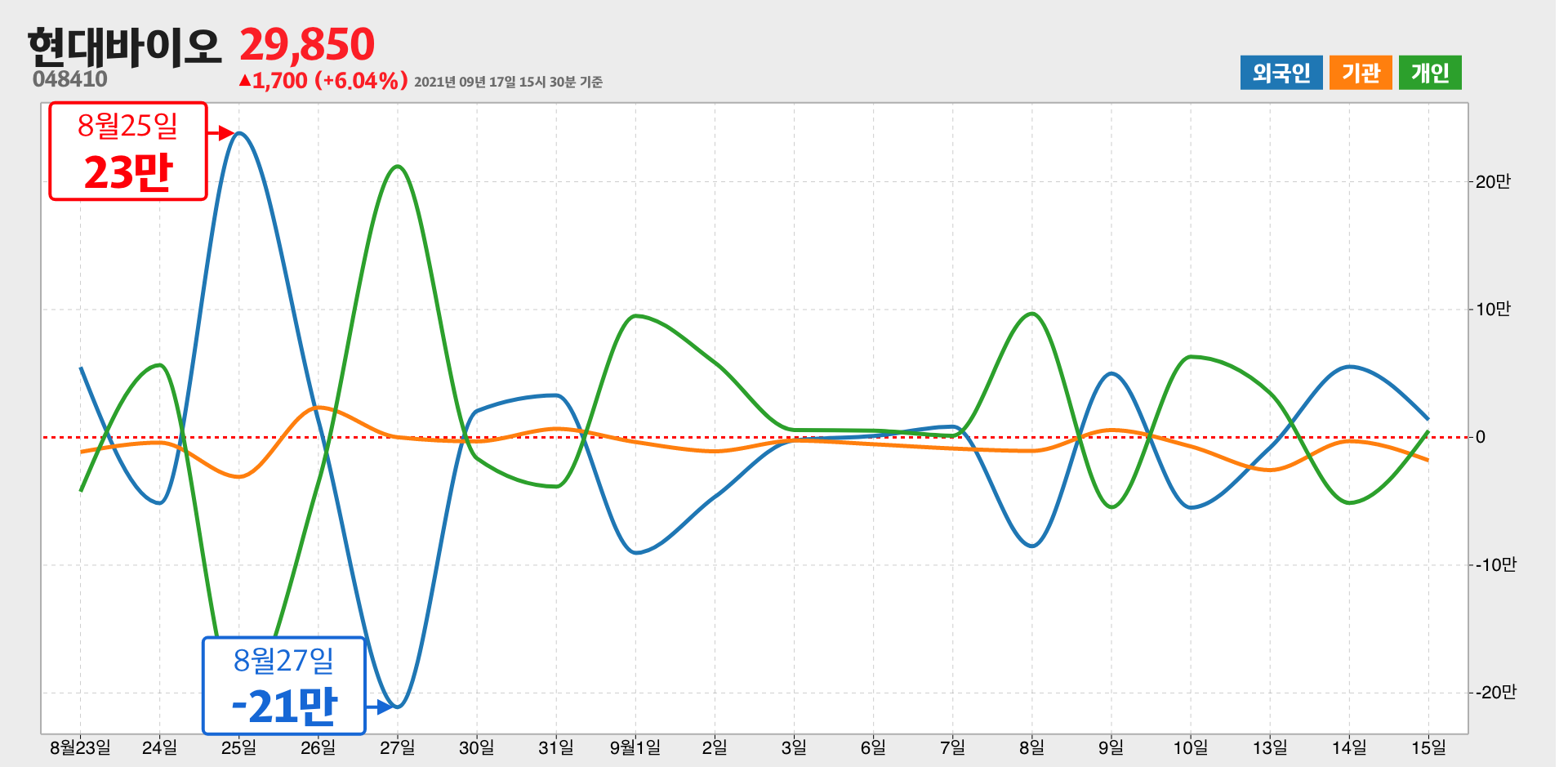Click the 0 y-axis label
This screenshot has width=1568, height=767.
click(1481, 437)
